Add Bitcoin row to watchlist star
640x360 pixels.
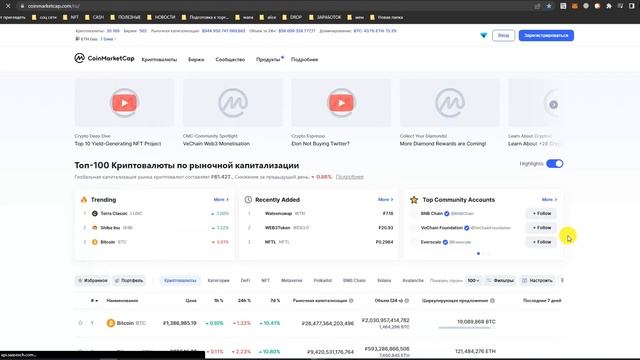80,323
